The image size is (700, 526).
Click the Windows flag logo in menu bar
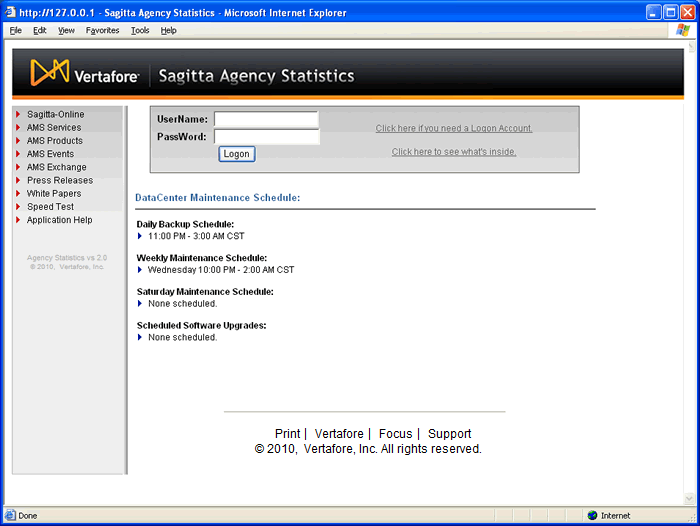(x=683, y=30)
